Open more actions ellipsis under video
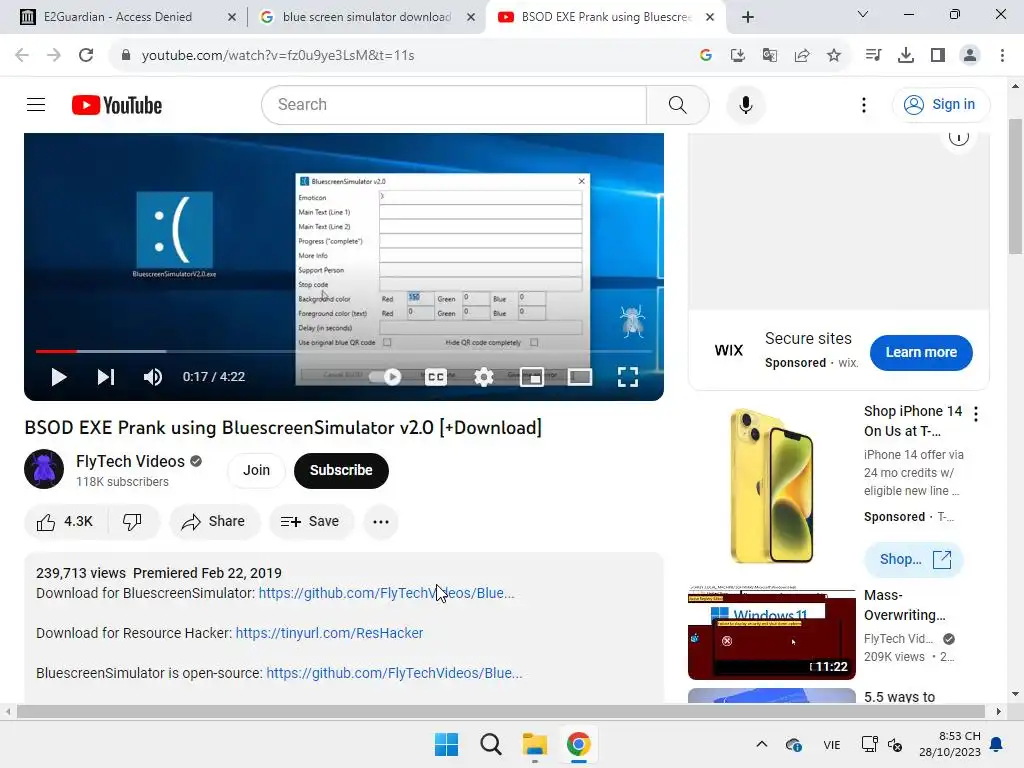The height and width of the screenshot is (768, 1024). 381,522
